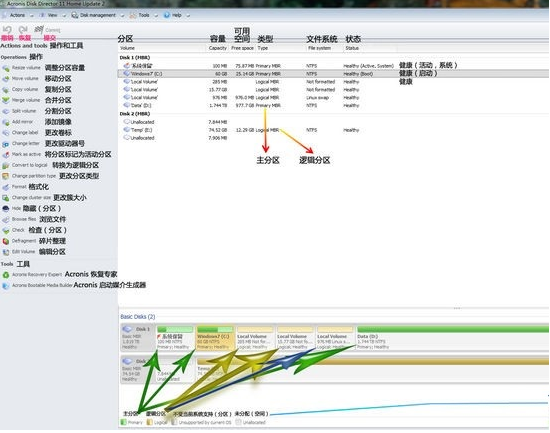The height and width of the screenshot is (433, 550).
Task: Run the Check volume operation
Action: (x=14, y=230)
